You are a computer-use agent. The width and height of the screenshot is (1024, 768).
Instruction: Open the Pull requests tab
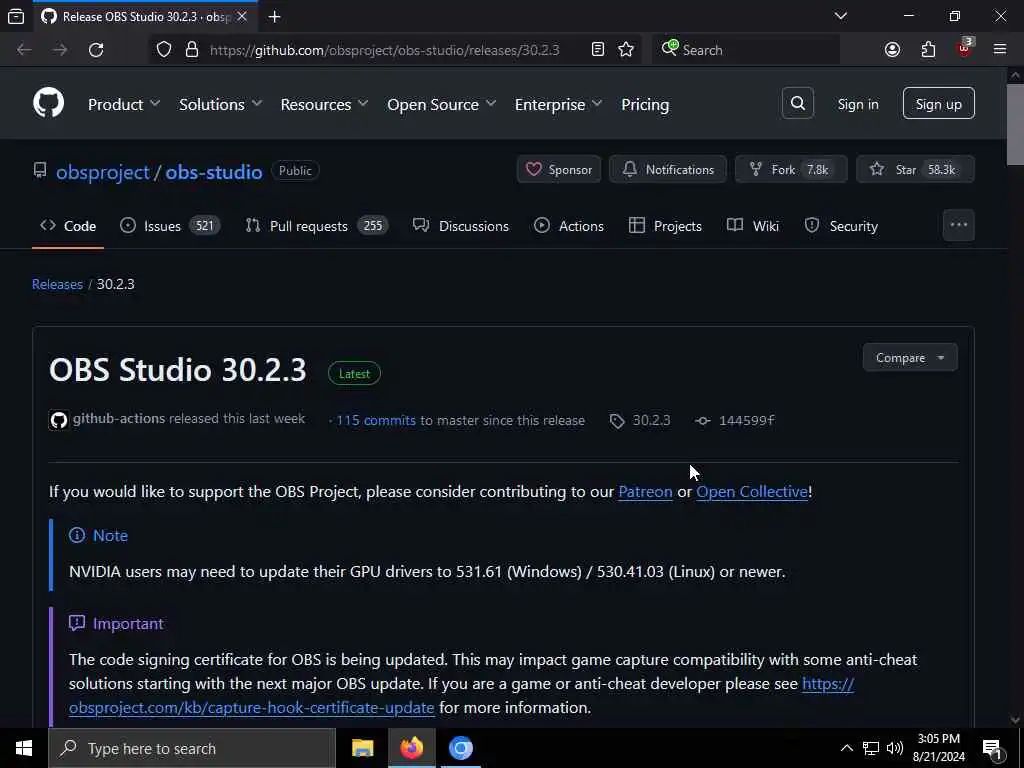[x=317, y=226]
